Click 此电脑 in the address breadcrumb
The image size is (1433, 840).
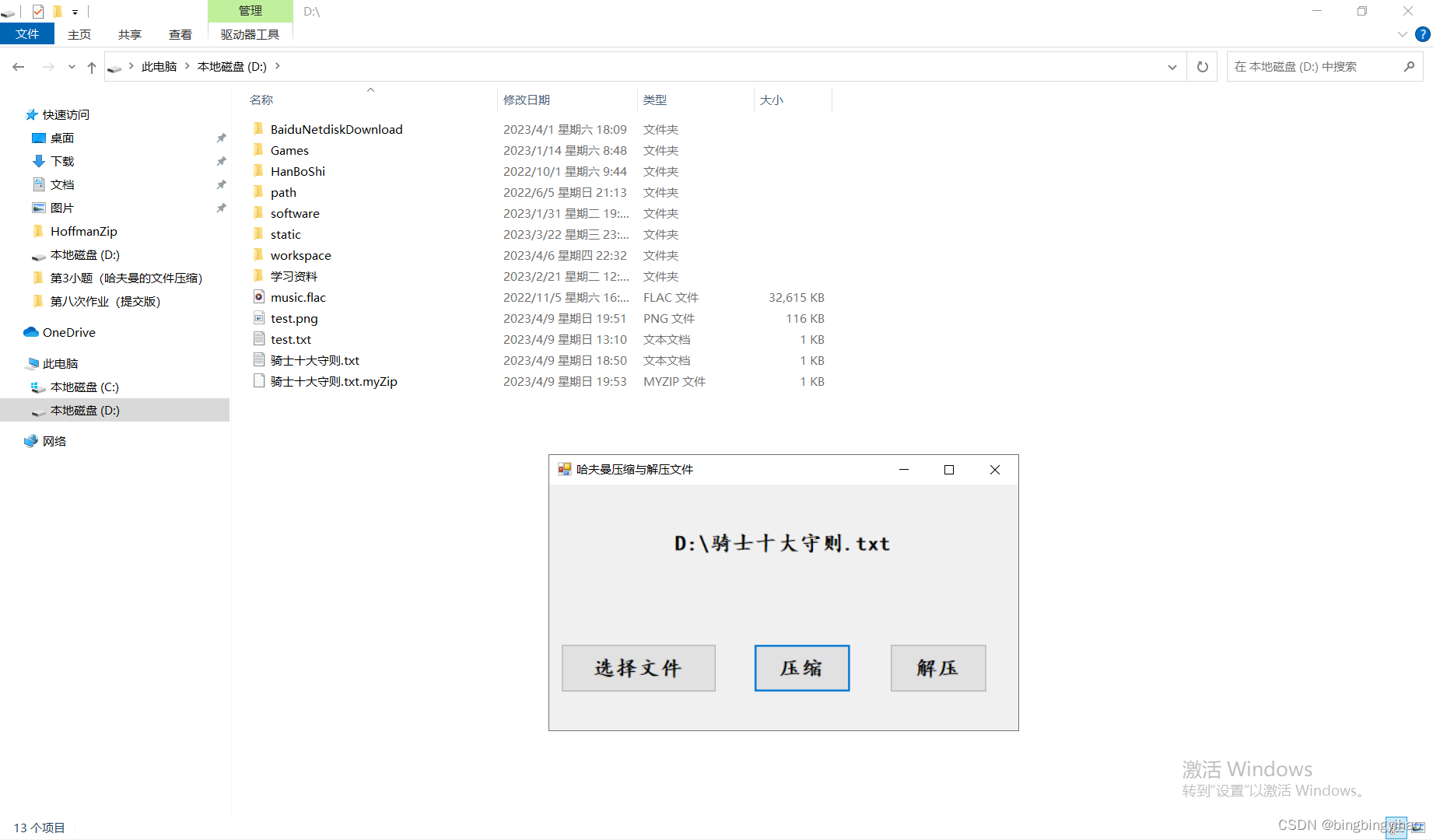[159, 67]
